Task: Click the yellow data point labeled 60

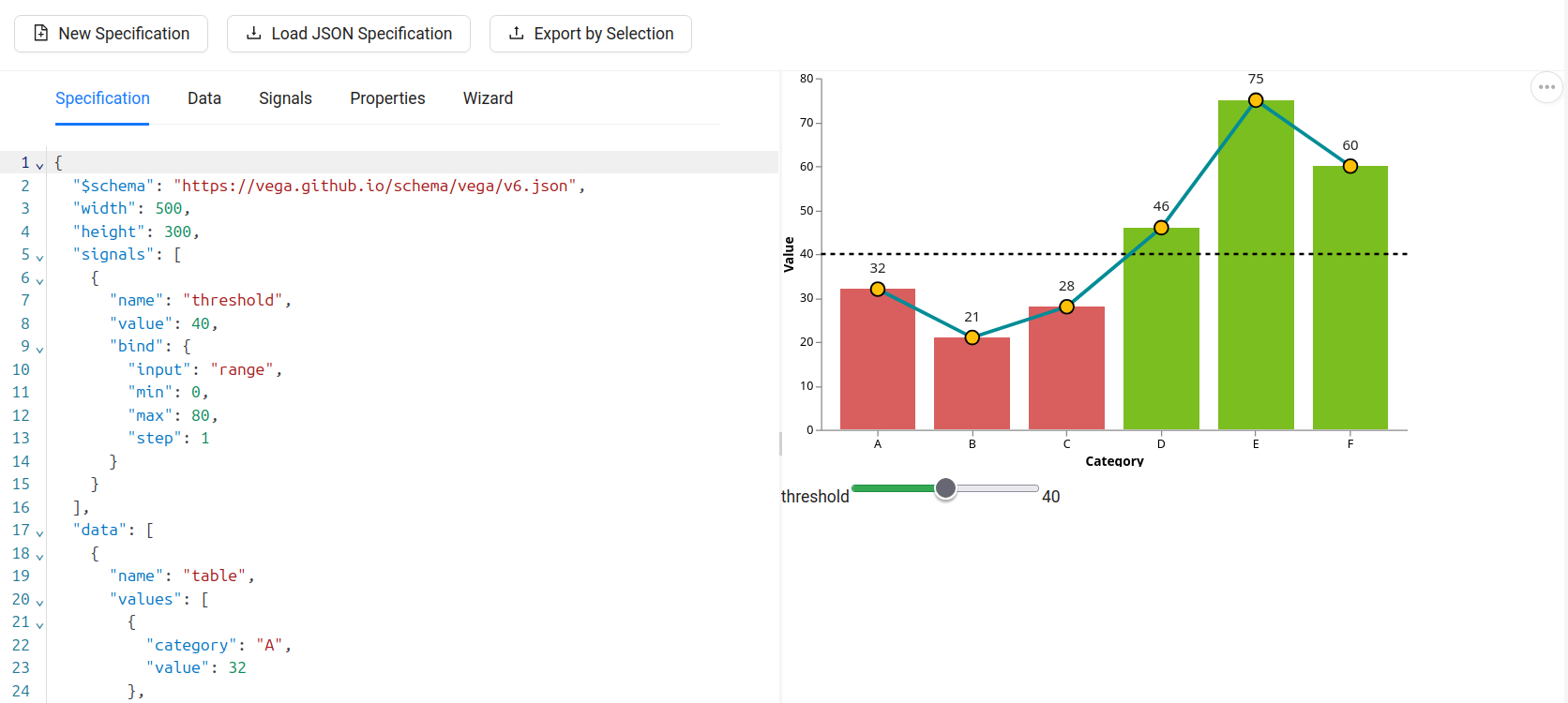Action: (1349, 166)
